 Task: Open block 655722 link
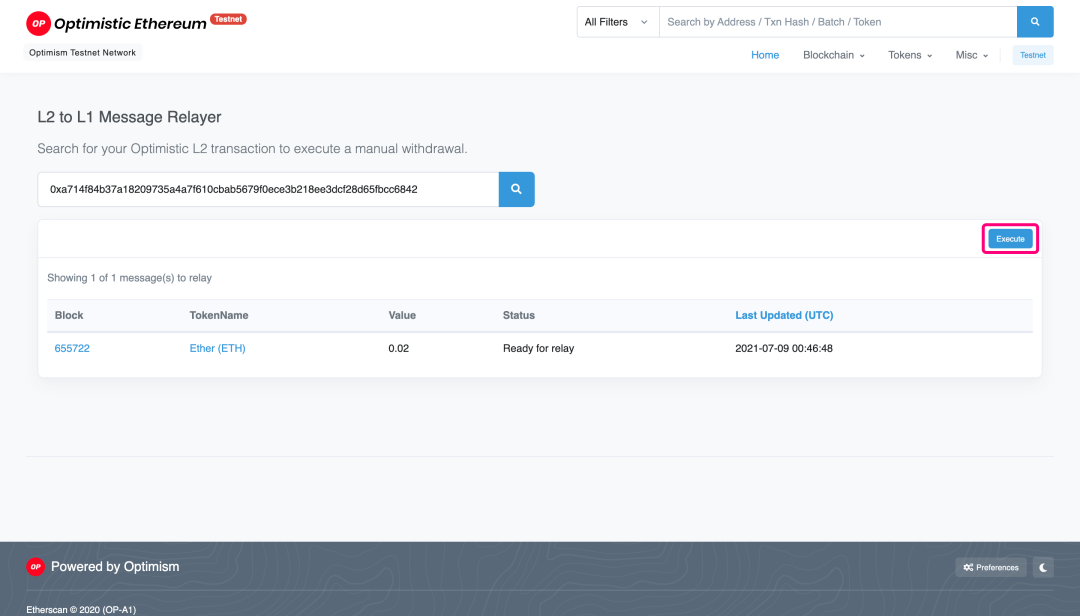tap(72, 349)
